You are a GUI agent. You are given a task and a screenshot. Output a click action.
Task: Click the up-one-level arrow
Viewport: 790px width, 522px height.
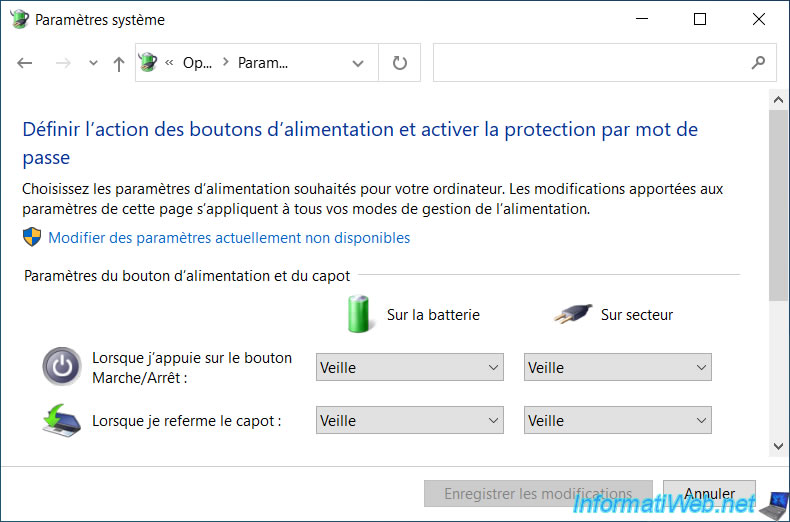[119, 63]
